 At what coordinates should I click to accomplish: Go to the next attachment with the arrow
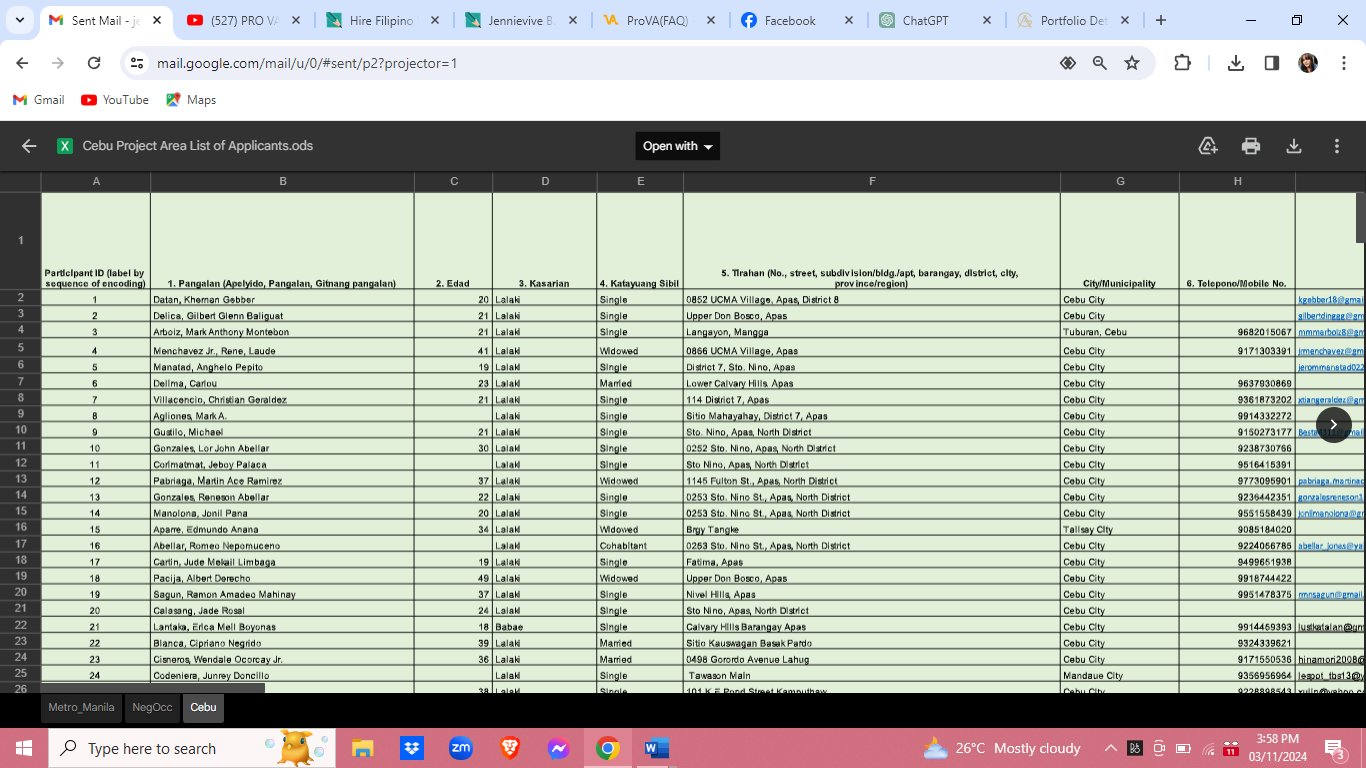1333,424
